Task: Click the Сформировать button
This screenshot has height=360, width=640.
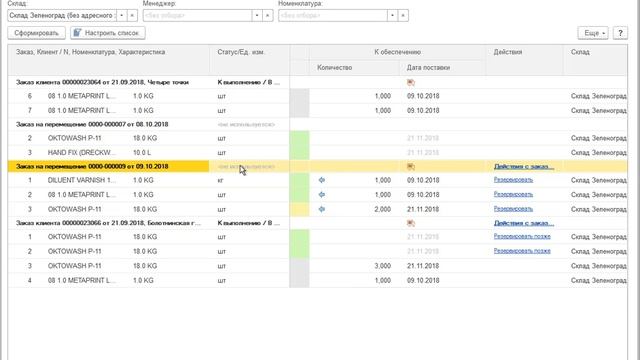Action: (36, 33)
